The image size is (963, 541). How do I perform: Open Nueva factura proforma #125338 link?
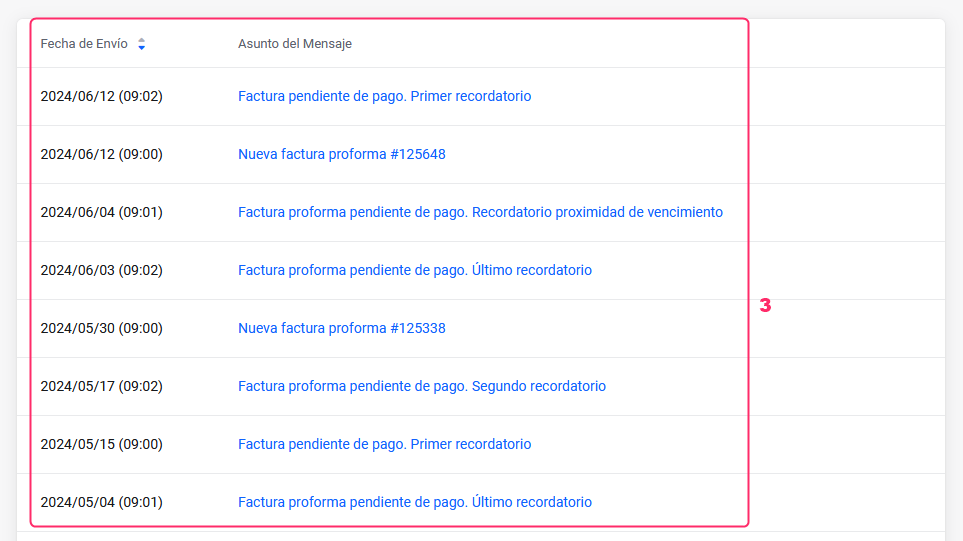point(342,329)
